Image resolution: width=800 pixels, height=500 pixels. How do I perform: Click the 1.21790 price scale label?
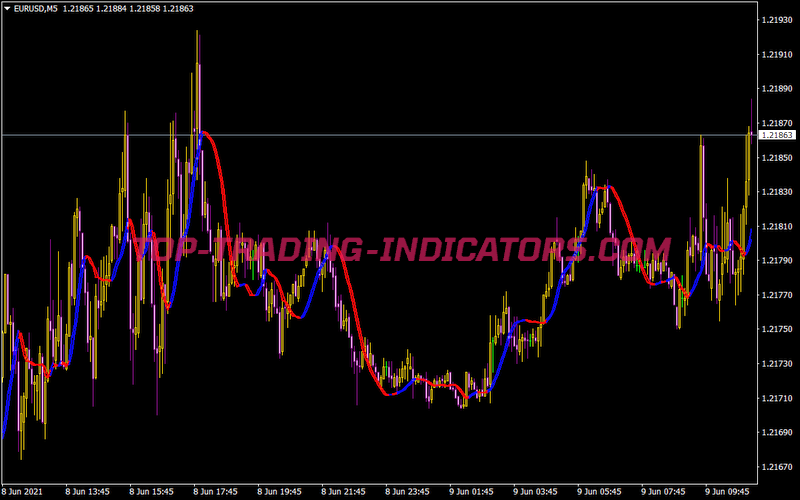777,261
